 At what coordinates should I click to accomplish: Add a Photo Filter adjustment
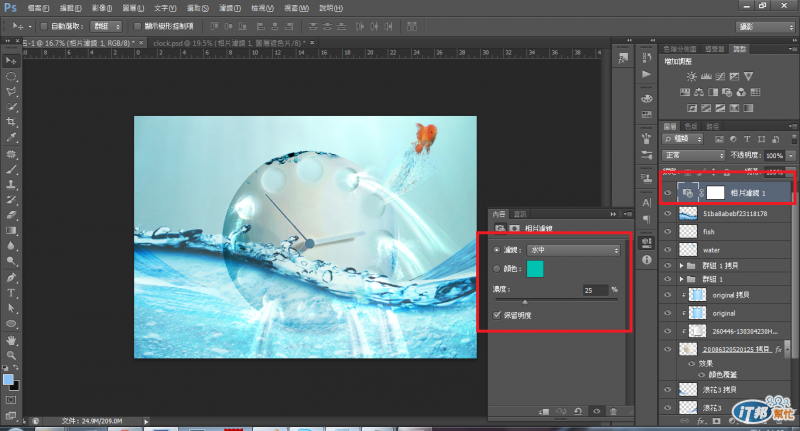pos(727,92)
